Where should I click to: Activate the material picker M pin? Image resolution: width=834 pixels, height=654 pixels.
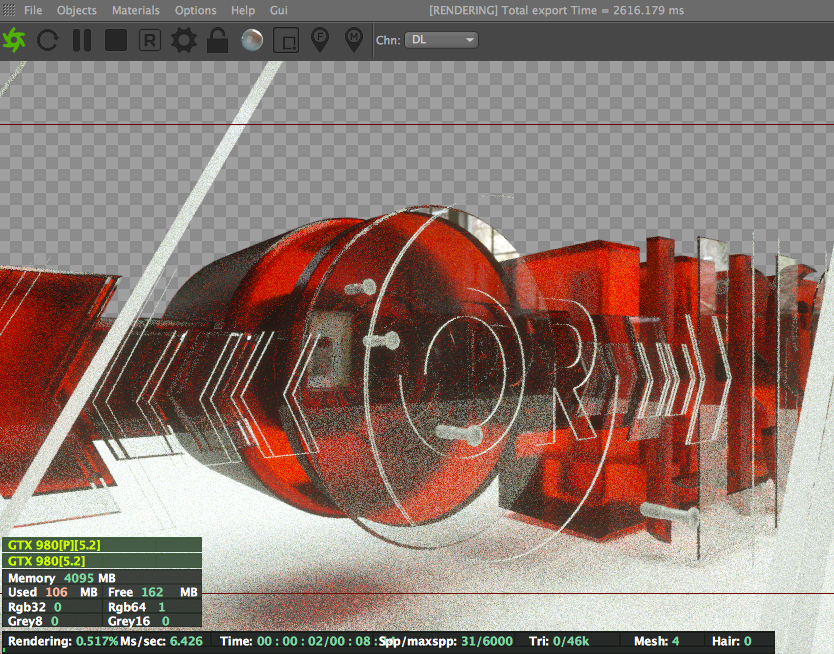[354, 40]
